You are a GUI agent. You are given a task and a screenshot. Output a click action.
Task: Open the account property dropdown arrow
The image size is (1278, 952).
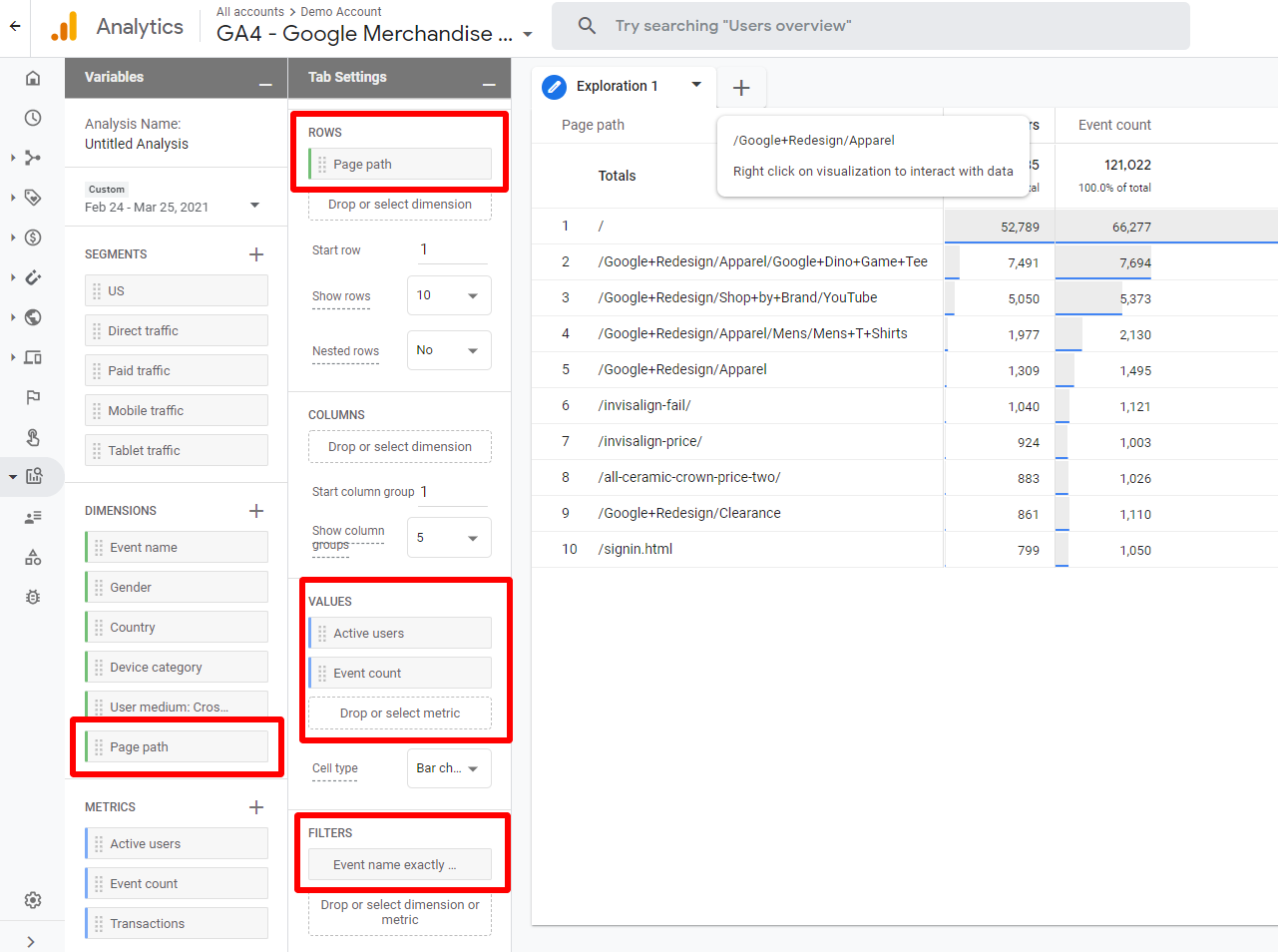pos(528,35)
